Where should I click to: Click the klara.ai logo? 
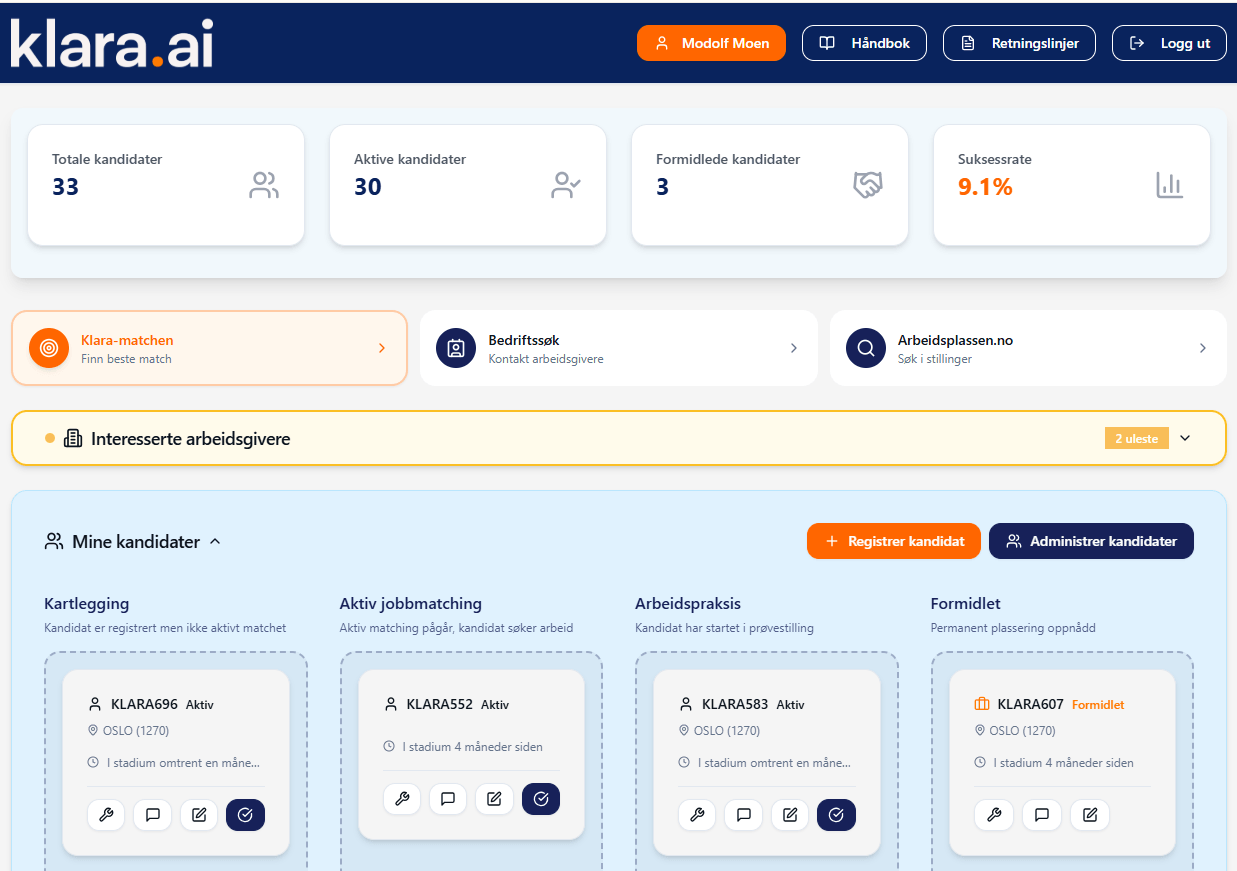click(x=112, y=43)
